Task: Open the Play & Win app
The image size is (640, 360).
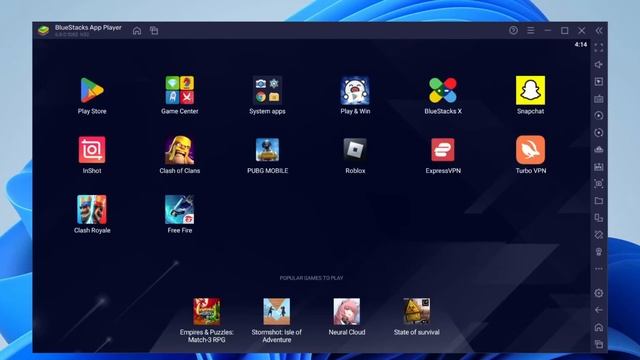Action: click(x=355, y=90)
